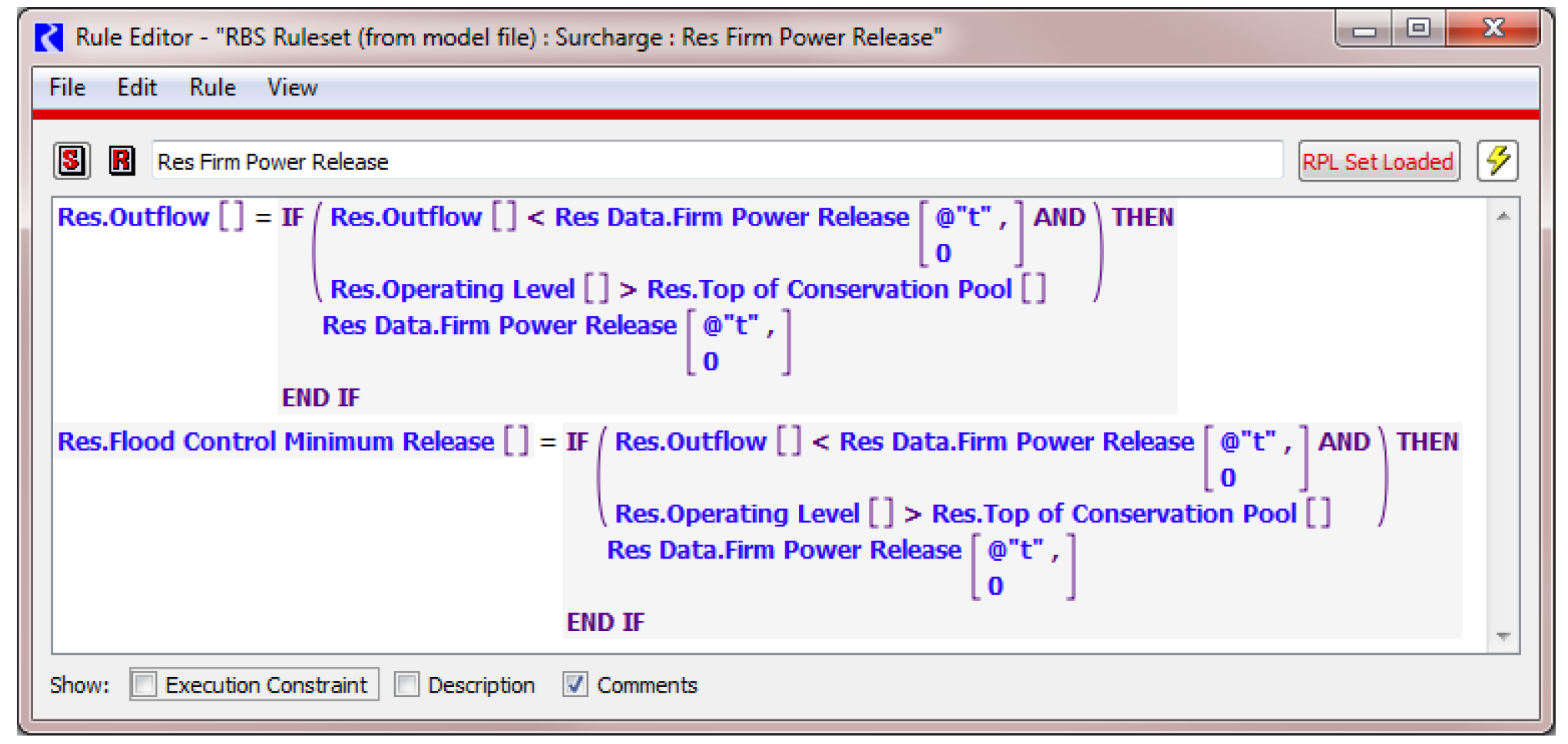Click the red R rule icon

coord(122,161)
